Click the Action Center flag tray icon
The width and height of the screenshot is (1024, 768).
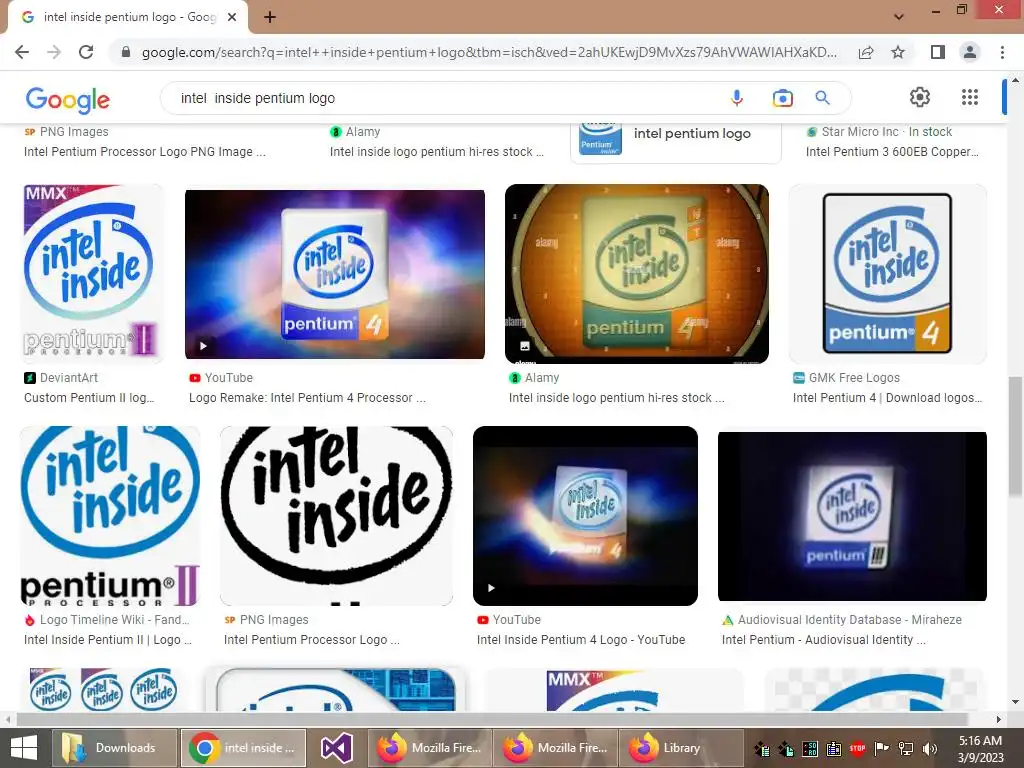pos(882,749)
